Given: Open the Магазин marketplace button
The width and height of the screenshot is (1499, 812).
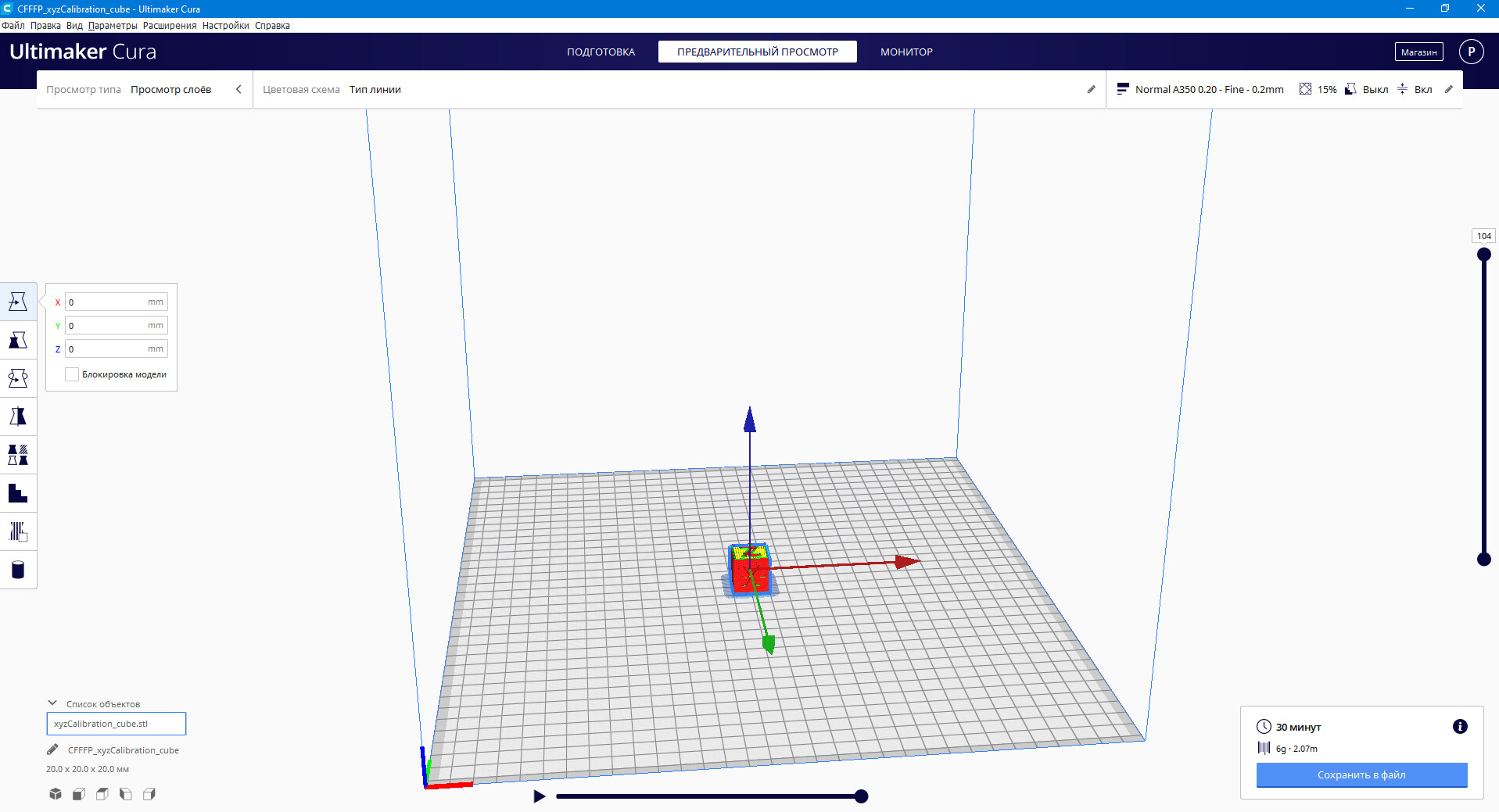Looking at the screenshot, I should pos(1418,52).
